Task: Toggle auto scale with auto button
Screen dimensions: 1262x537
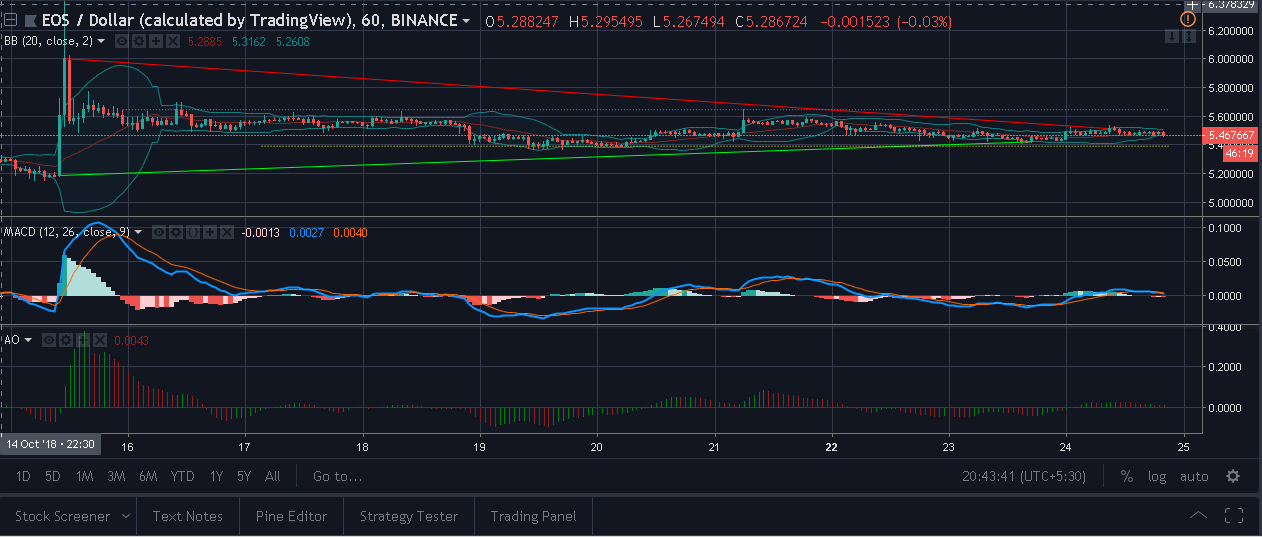Action: coord(1194,476)
